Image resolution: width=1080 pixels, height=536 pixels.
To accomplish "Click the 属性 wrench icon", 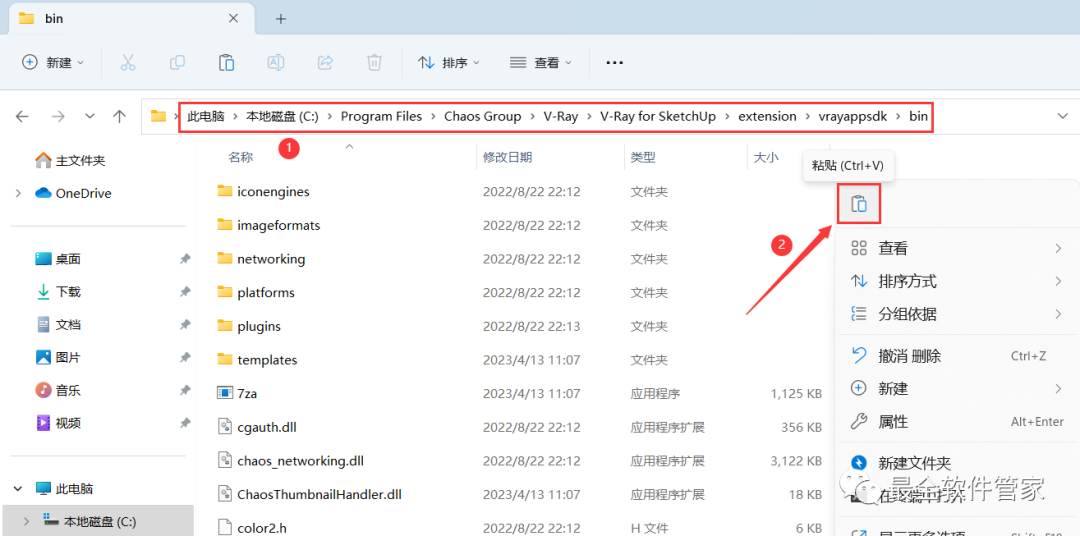I will click(x=858, y=421).
